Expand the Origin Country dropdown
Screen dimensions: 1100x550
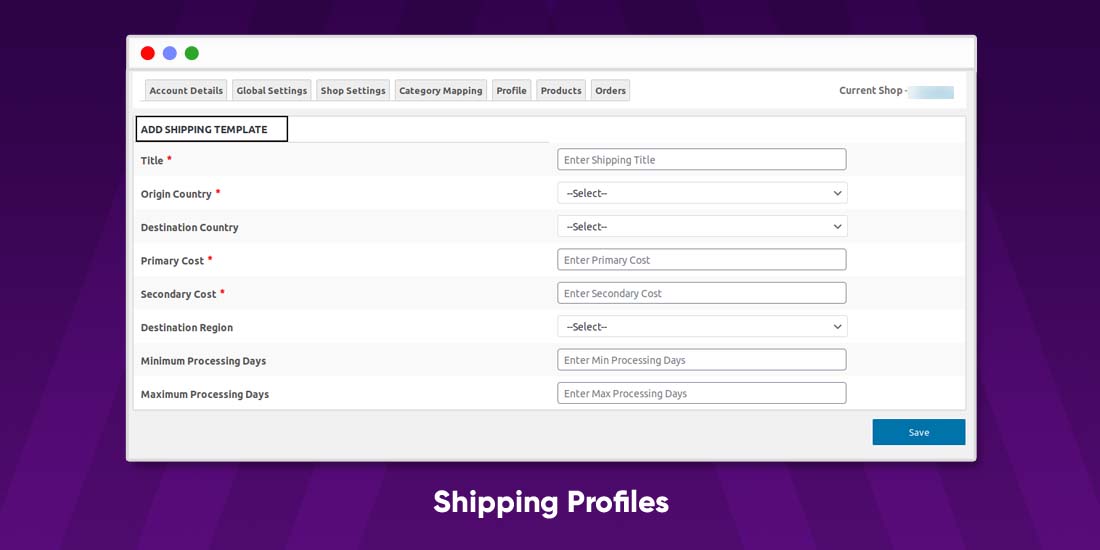[702, 193]
